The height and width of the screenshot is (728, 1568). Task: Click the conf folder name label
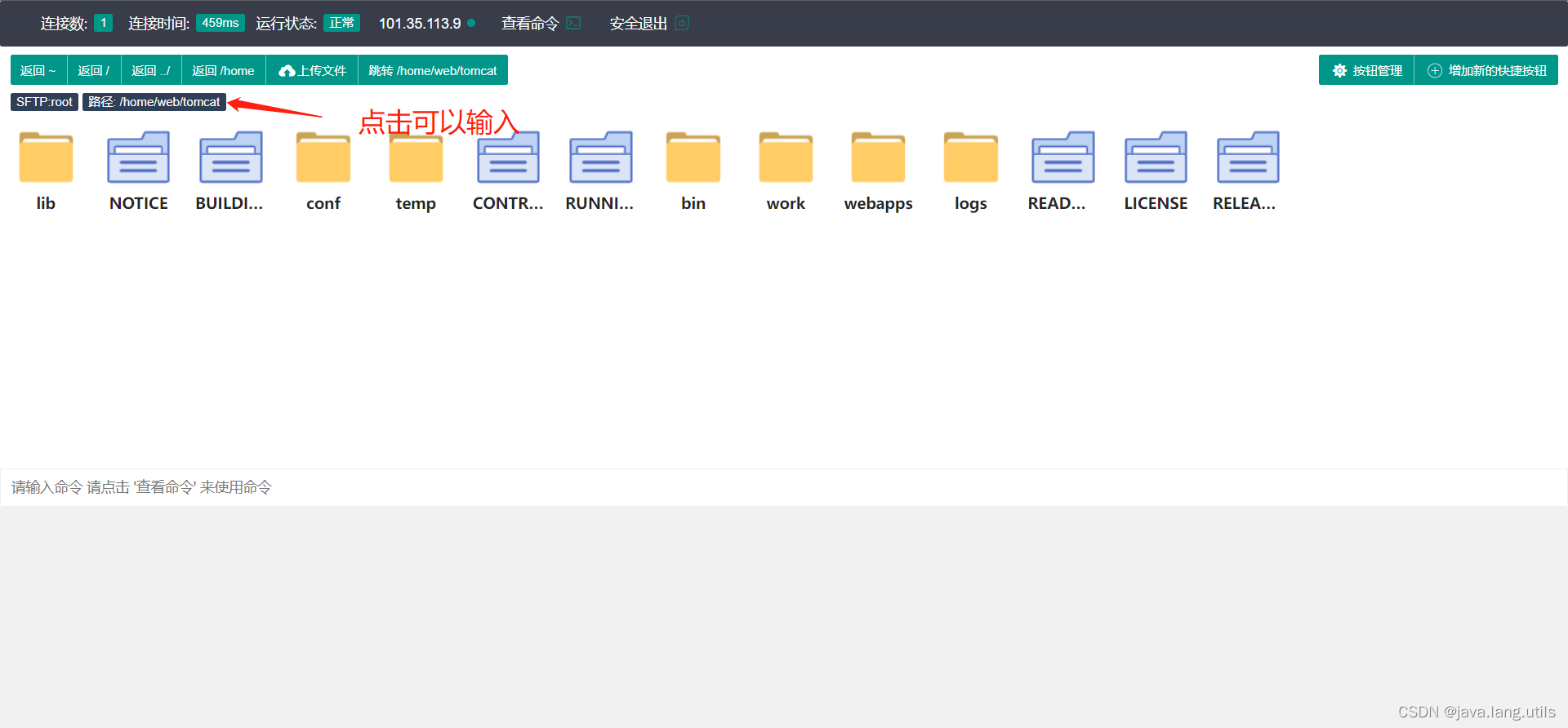(x=323, y=203)
